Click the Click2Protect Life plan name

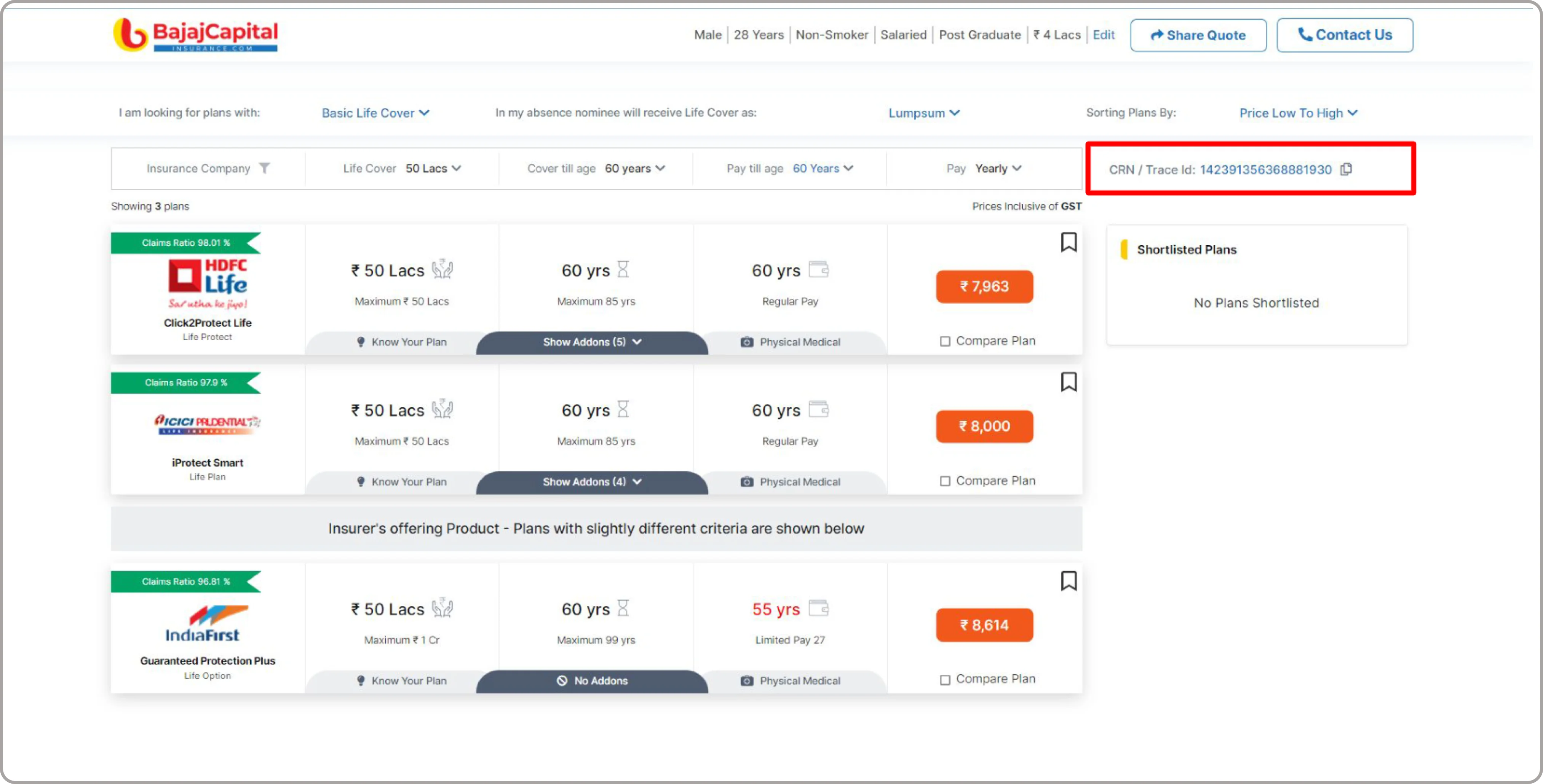coord(207,323)
